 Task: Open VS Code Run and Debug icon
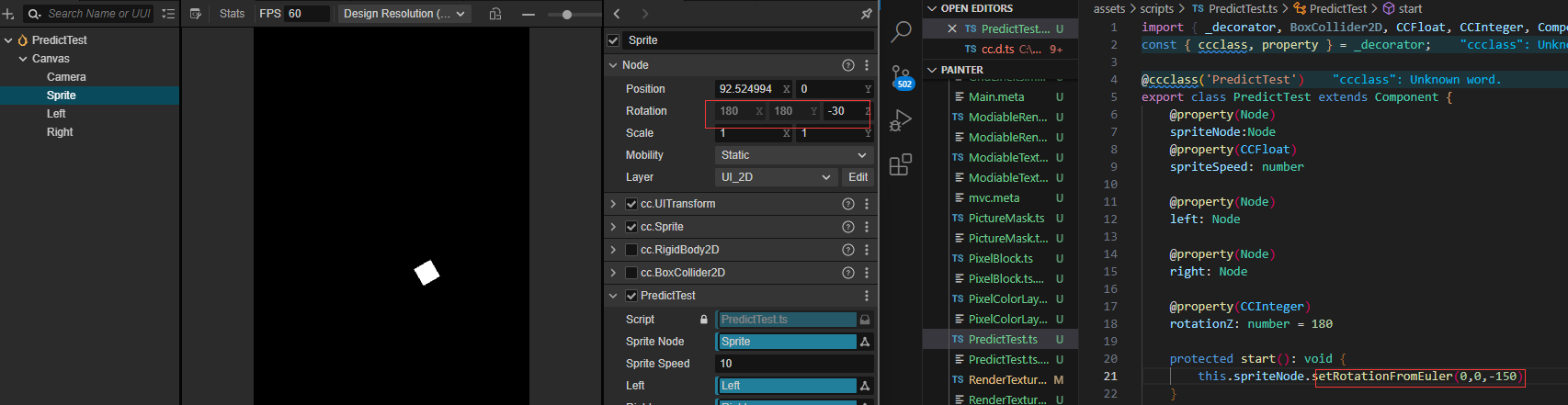pyautogui.click(x=901, y=120)
